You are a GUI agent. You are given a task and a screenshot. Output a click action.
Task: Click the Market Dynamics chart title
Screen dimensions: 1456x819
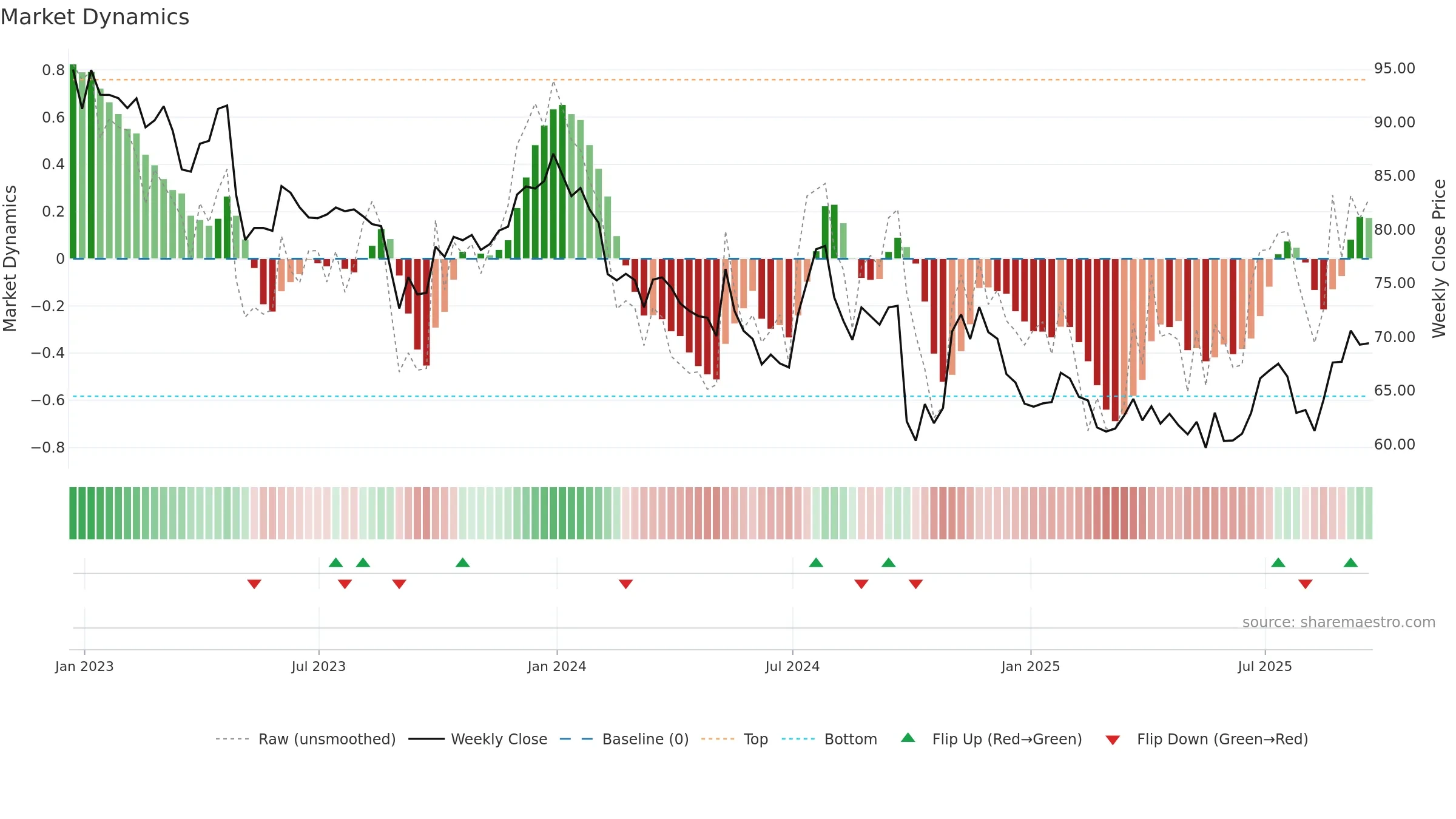(x=95, y=17)
